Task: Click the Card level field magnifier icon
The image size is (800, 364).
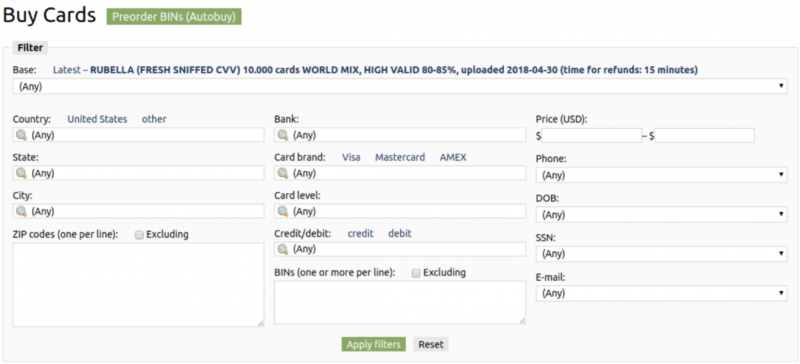Action: [283, 211]
